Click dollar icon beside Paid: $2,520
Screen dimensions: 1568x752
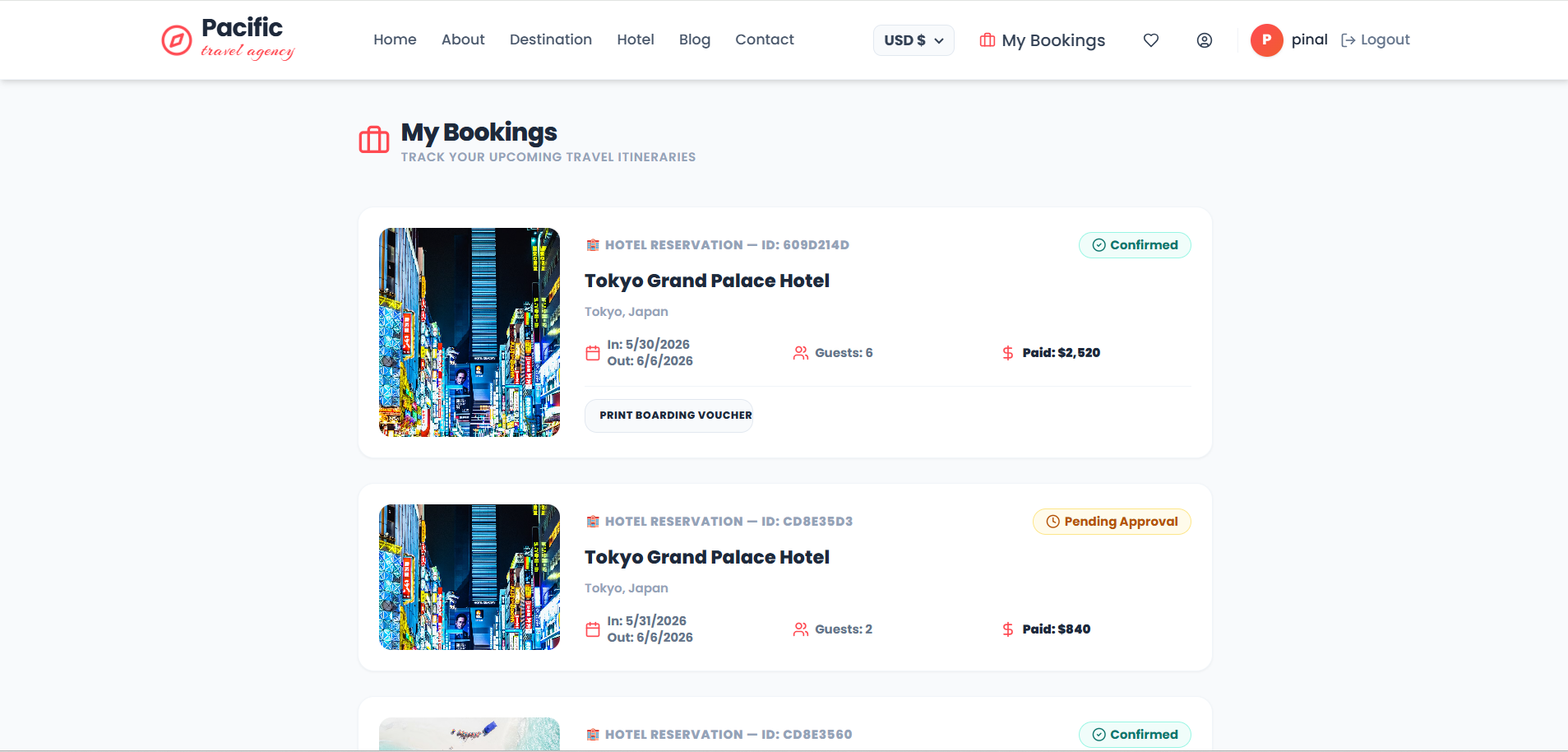point(1008,353)
